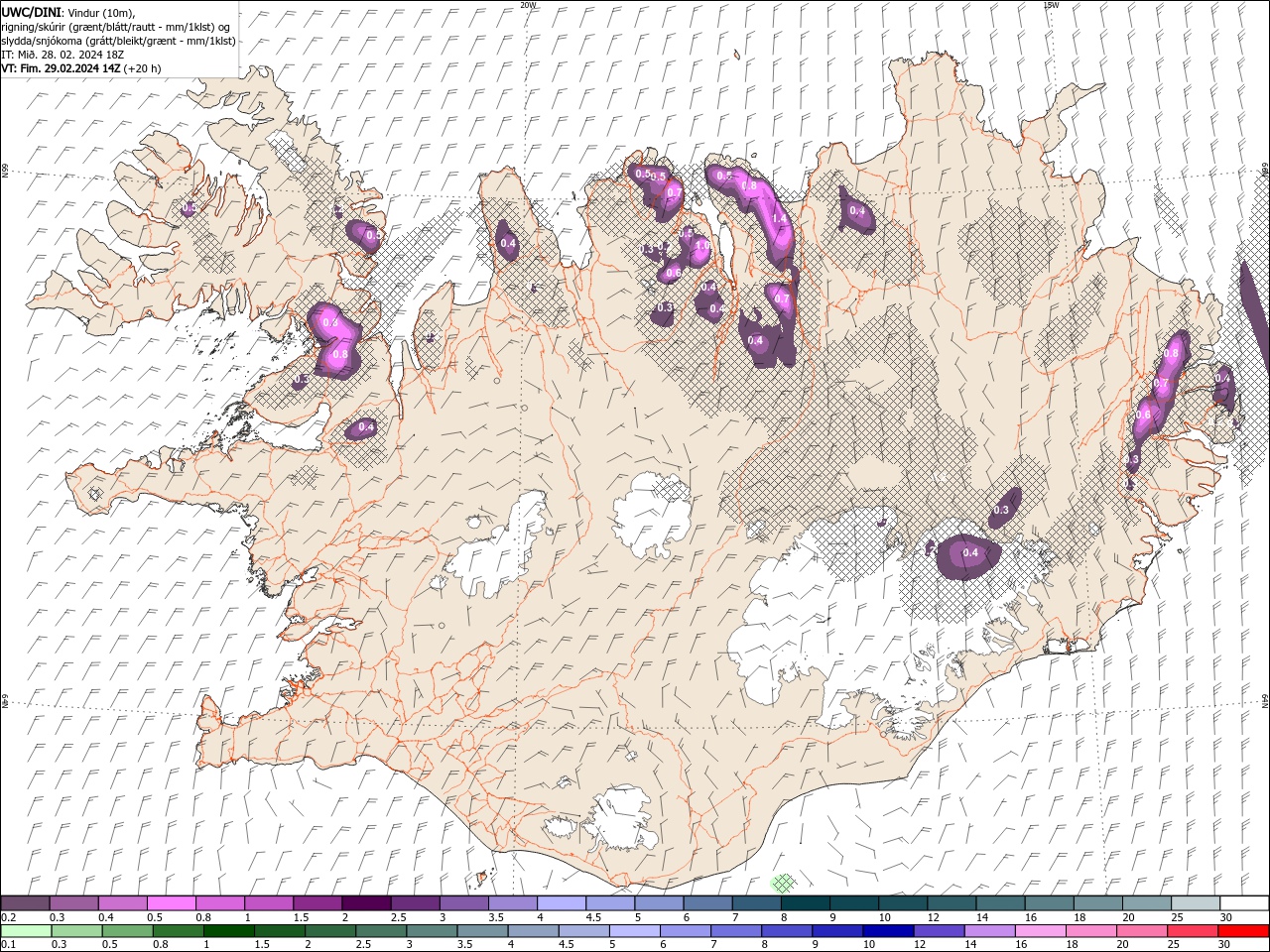Viewport: 1270px width, 952px height.
Task: Click the 0.3 value north of Vatnajökull glacier
Action: click(1000, 510)
